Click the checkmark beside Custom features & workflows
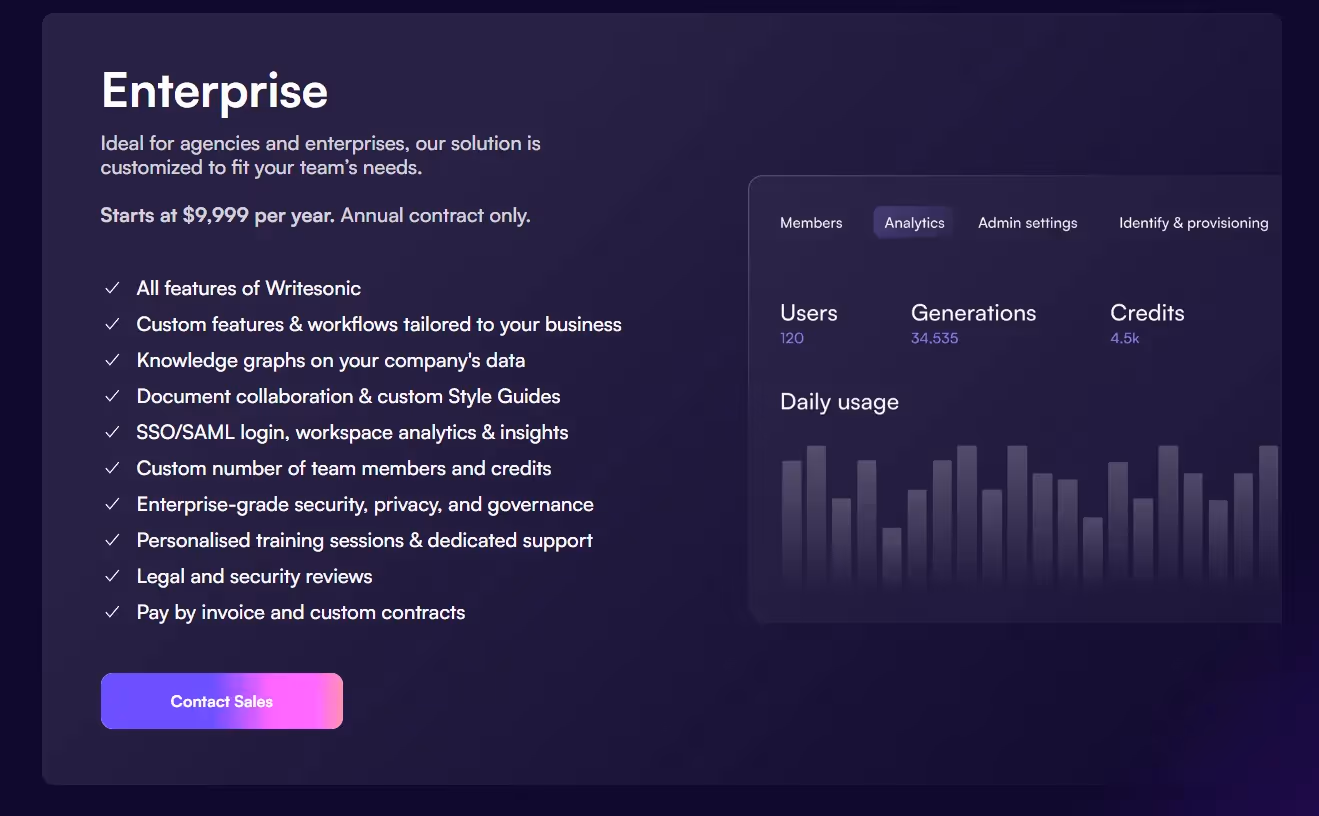Screen dimensions: 1319x816 pyautogui.click(x=112, y=324)
